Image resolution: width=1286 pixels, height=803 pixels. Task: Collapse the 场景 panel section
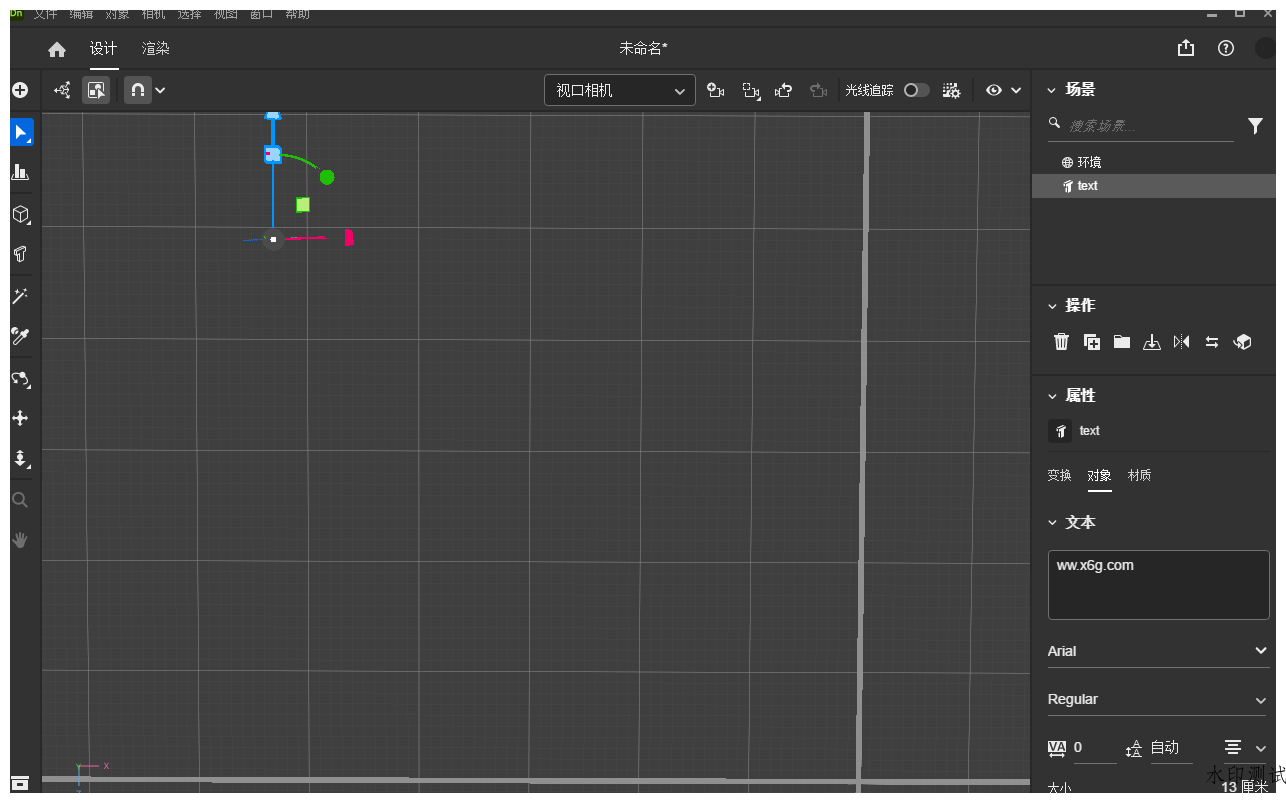(x=1051, y=90)
